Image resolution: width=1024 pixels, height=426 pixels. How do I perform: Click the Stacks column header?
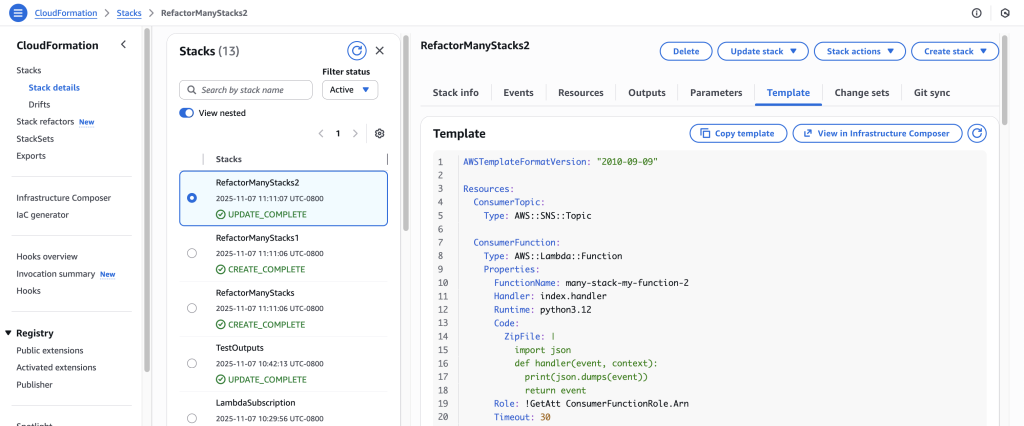(x=228, y=159)
